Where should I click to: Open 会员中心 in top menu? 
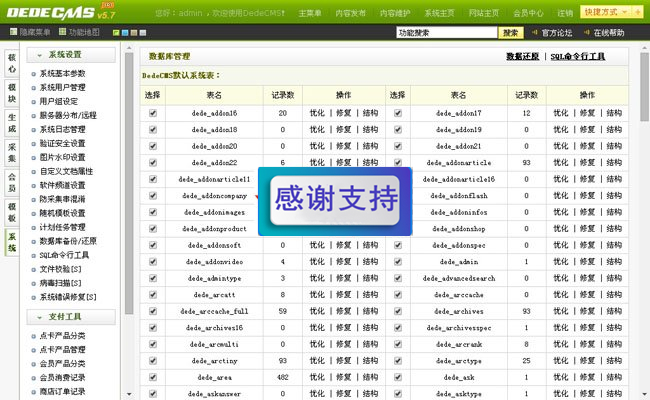point(528,13)
